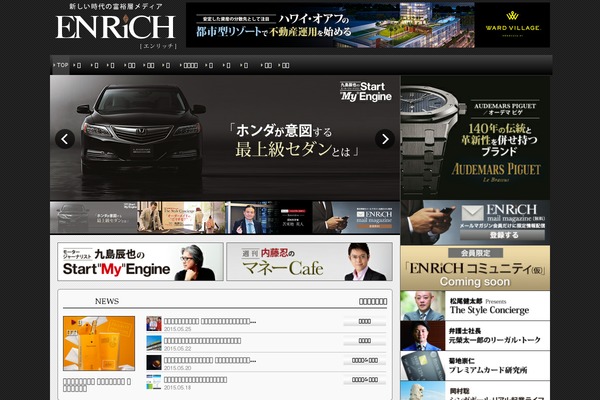Click thumbnail icon of 2015.05.20 article

click(154, 362)
